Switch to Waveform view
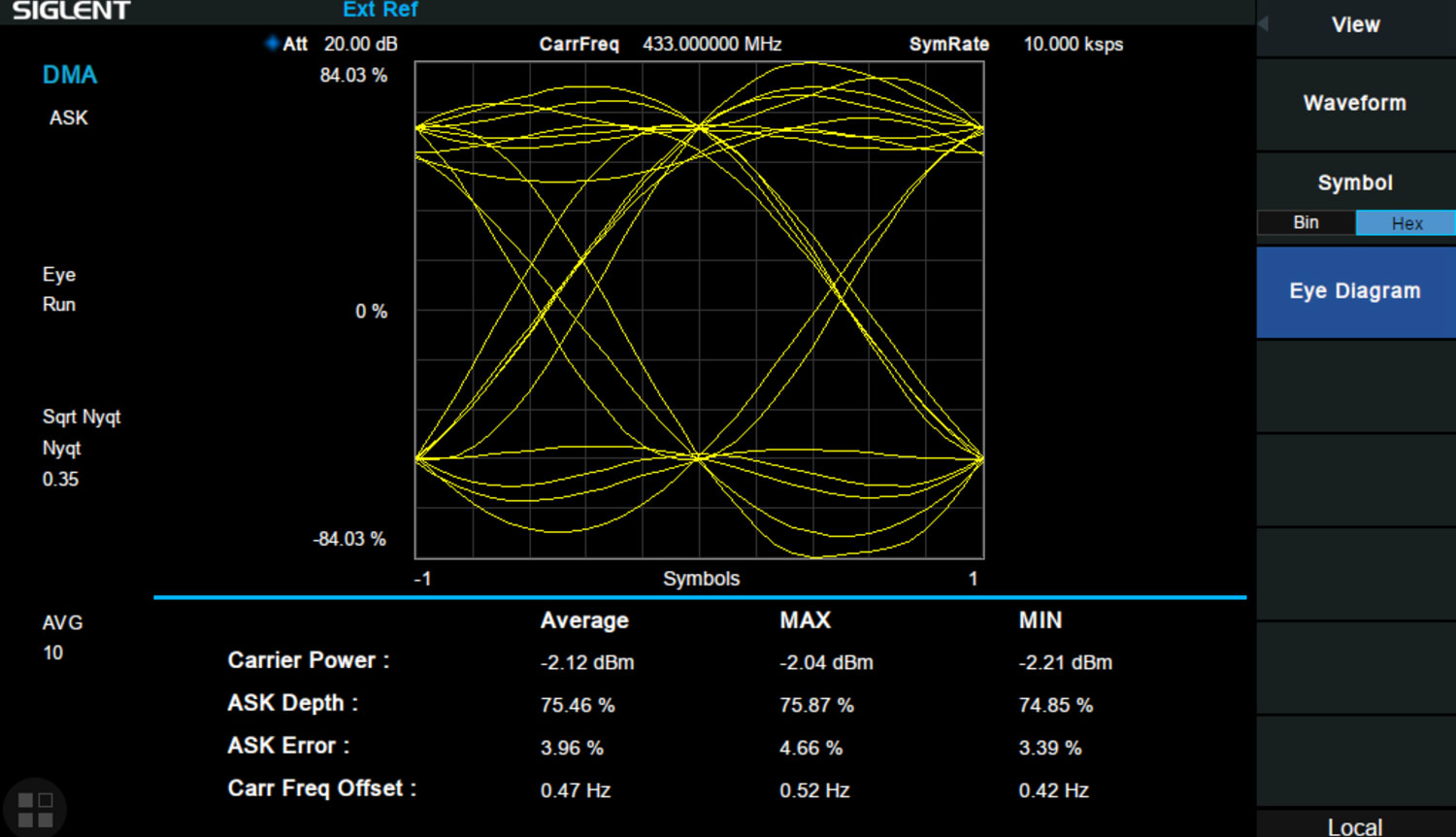1456x837 pixels. click(1354, 103)
